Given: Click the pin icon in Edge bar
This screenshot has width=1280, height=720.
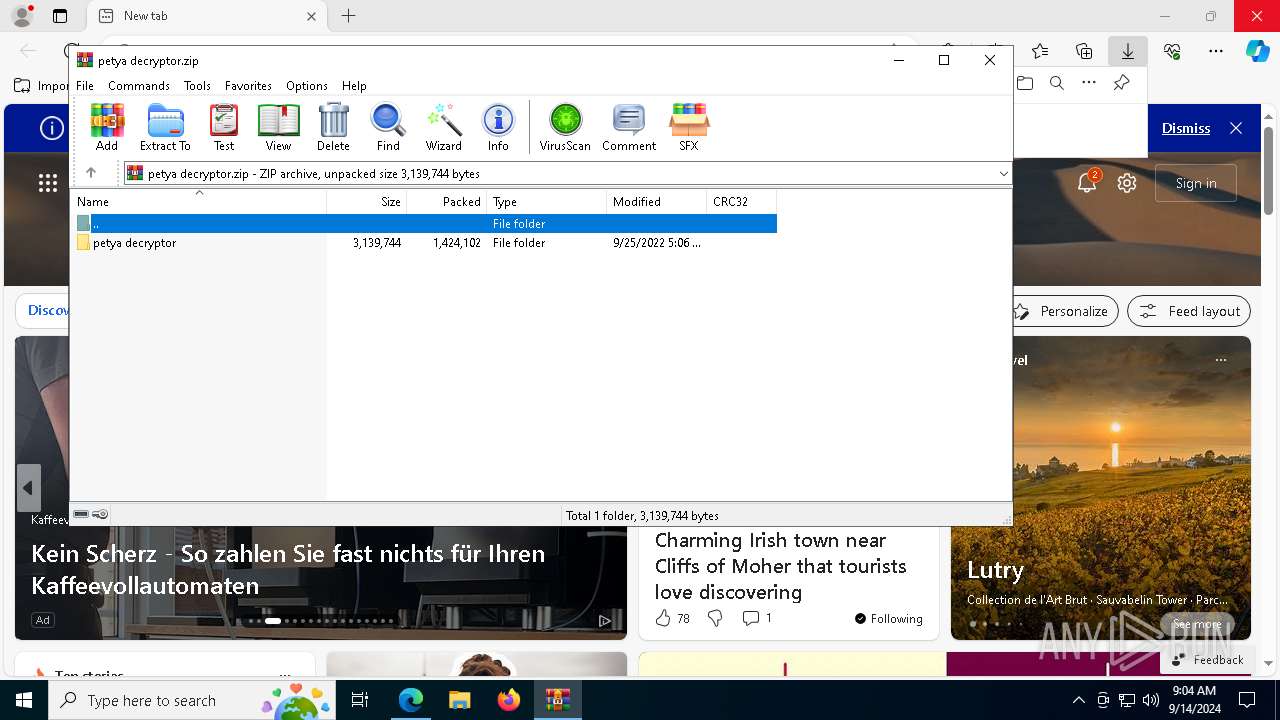Looking at the screenshot, I should (x=1122, y=83).
